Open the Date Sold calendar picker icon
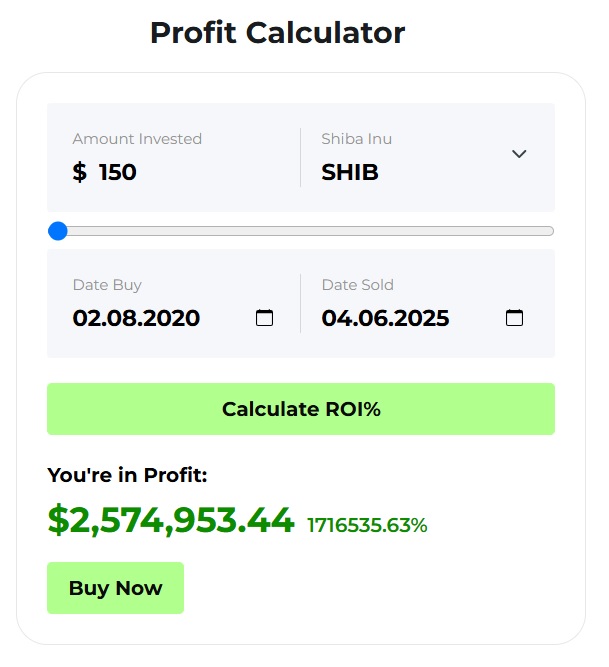 pos(514,318)
